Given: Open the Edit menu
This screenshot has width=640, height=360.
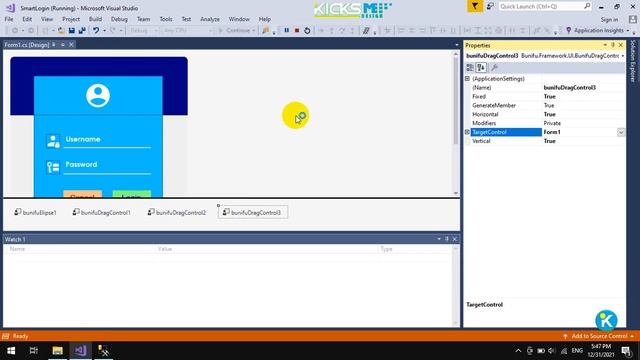Looking at the screenshot, I should [27, 19].
